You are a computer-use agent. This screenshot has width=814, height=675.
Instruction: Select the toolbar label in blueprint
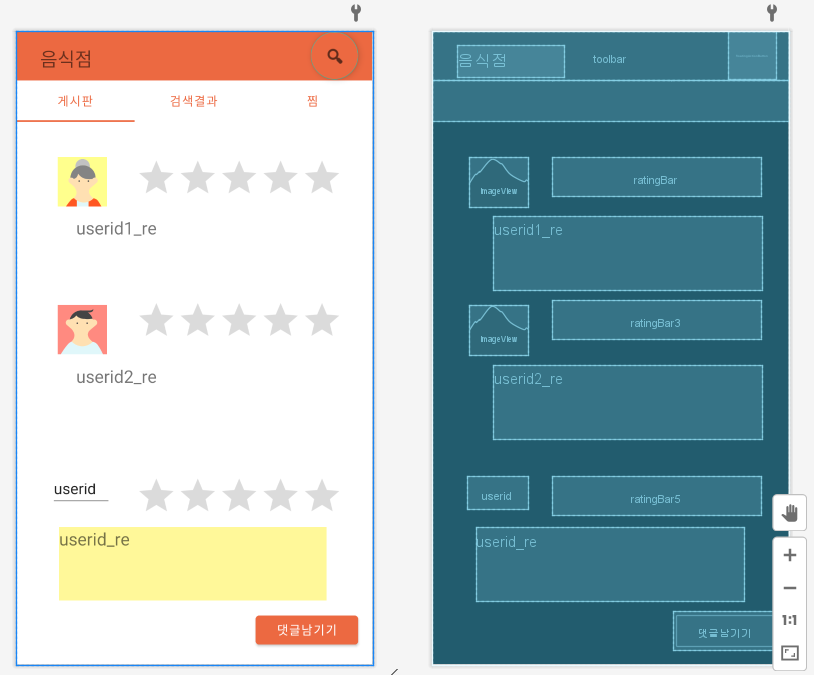609,59
